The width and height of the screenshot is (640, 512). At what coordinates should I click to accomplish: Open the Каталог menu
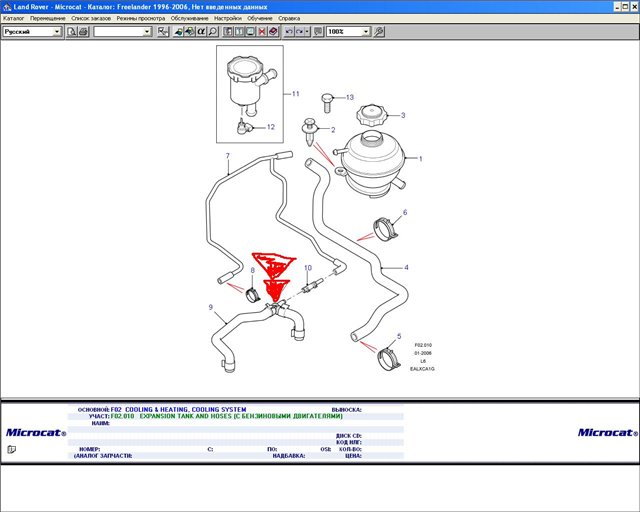pyautogui.click(x=13, y=18)
